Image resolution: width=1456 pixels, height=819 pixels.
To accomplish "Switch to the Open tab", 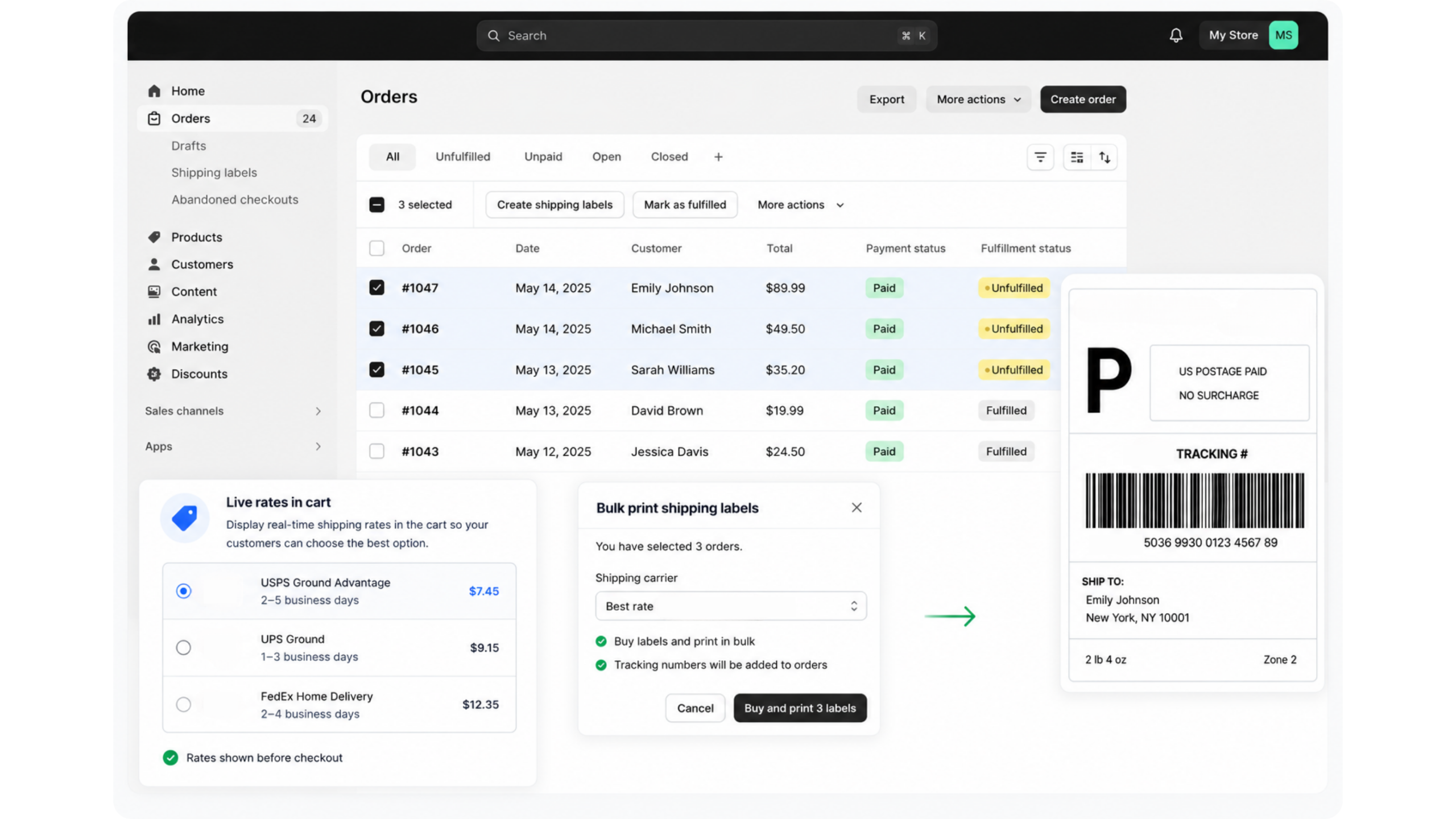I will click(x=606, y=157).
